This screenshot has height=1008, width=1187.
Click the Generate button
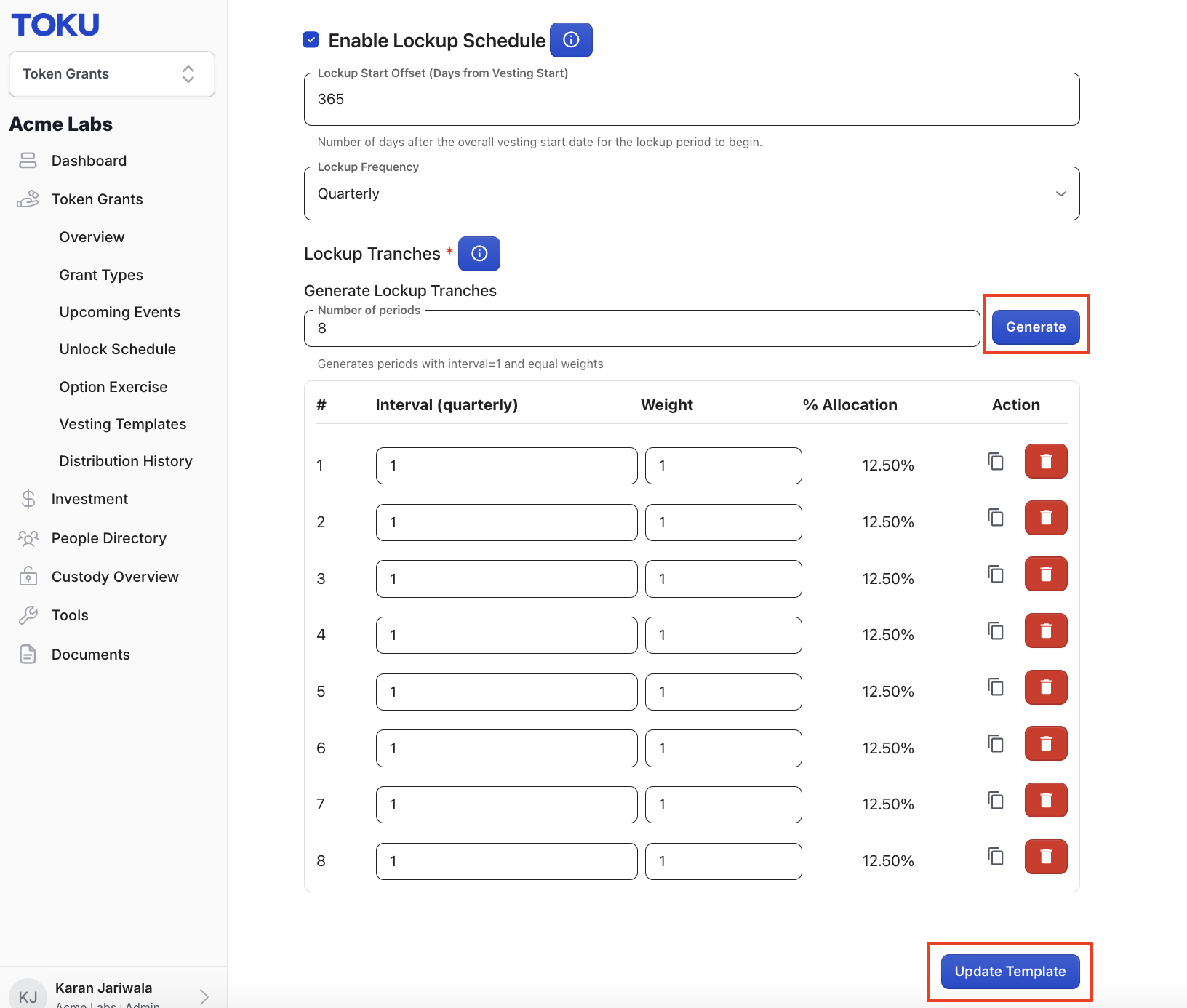pyautogui.click(x=1036, y=327)
